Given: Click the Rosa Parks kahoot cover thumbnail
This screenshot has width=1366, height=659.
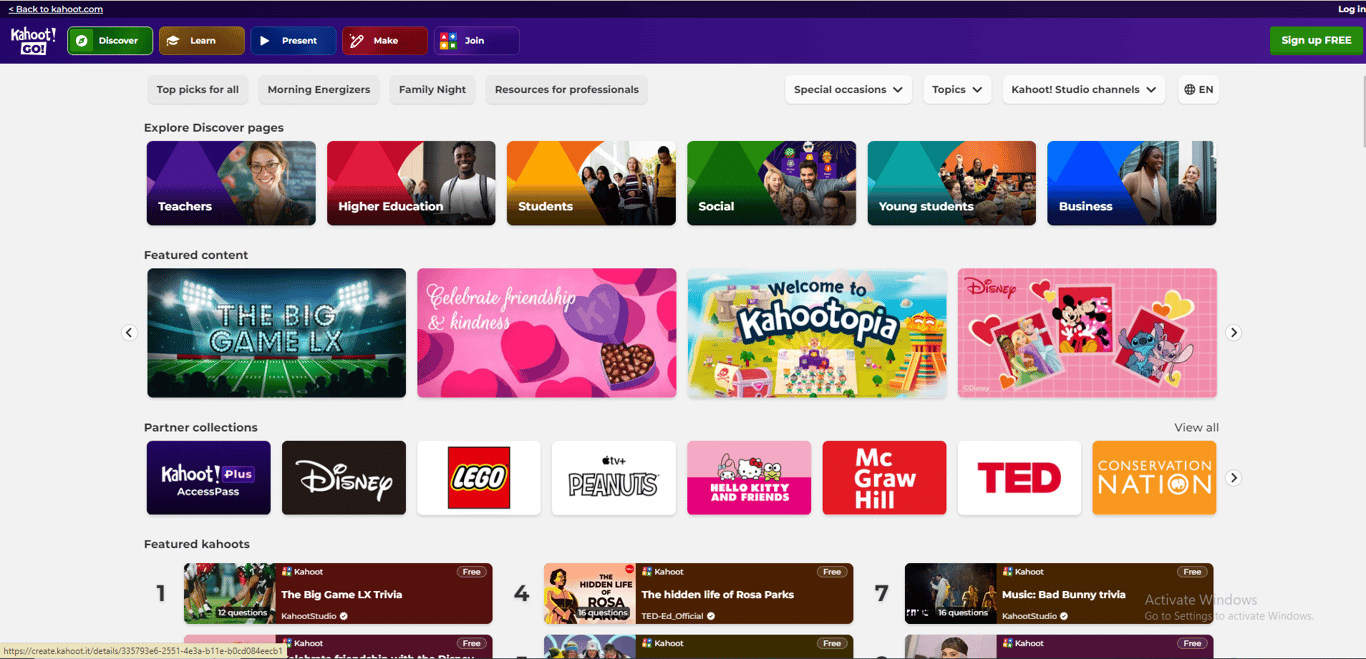Looking at the screenshot, I should tap(590, 594).
